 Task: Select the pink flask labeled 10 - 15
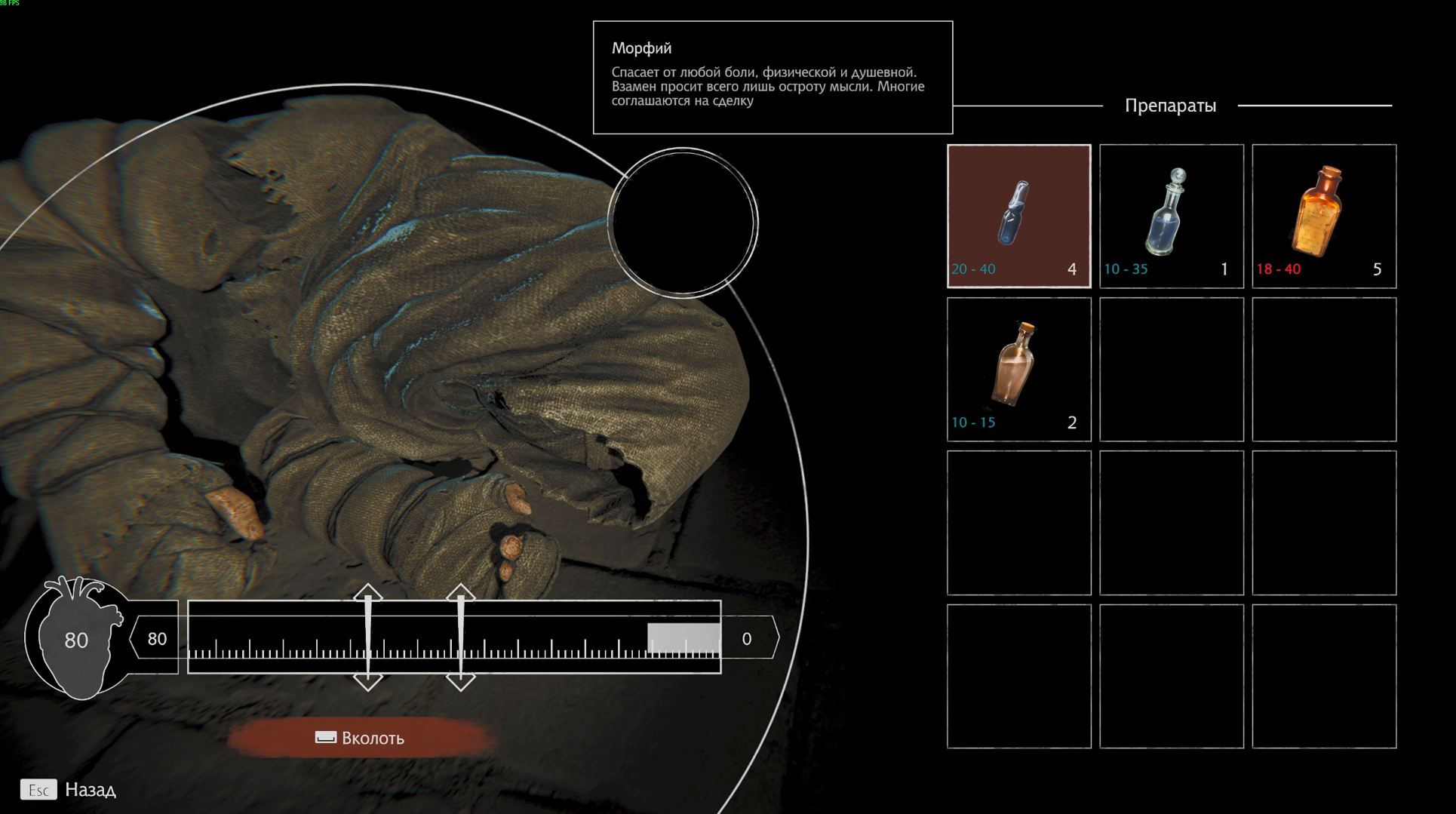pos(1018,369)
